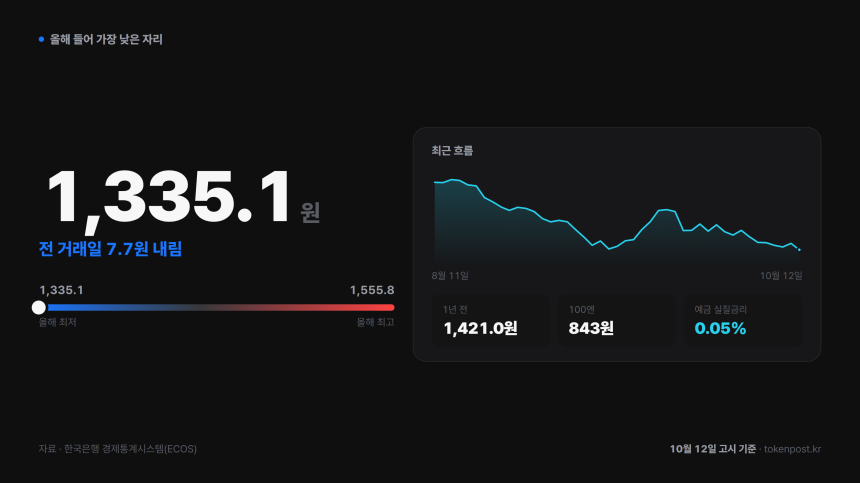Screen dimensions: 860x483
Task: Click the '올해 최저' label
Action: pos(58,322)
